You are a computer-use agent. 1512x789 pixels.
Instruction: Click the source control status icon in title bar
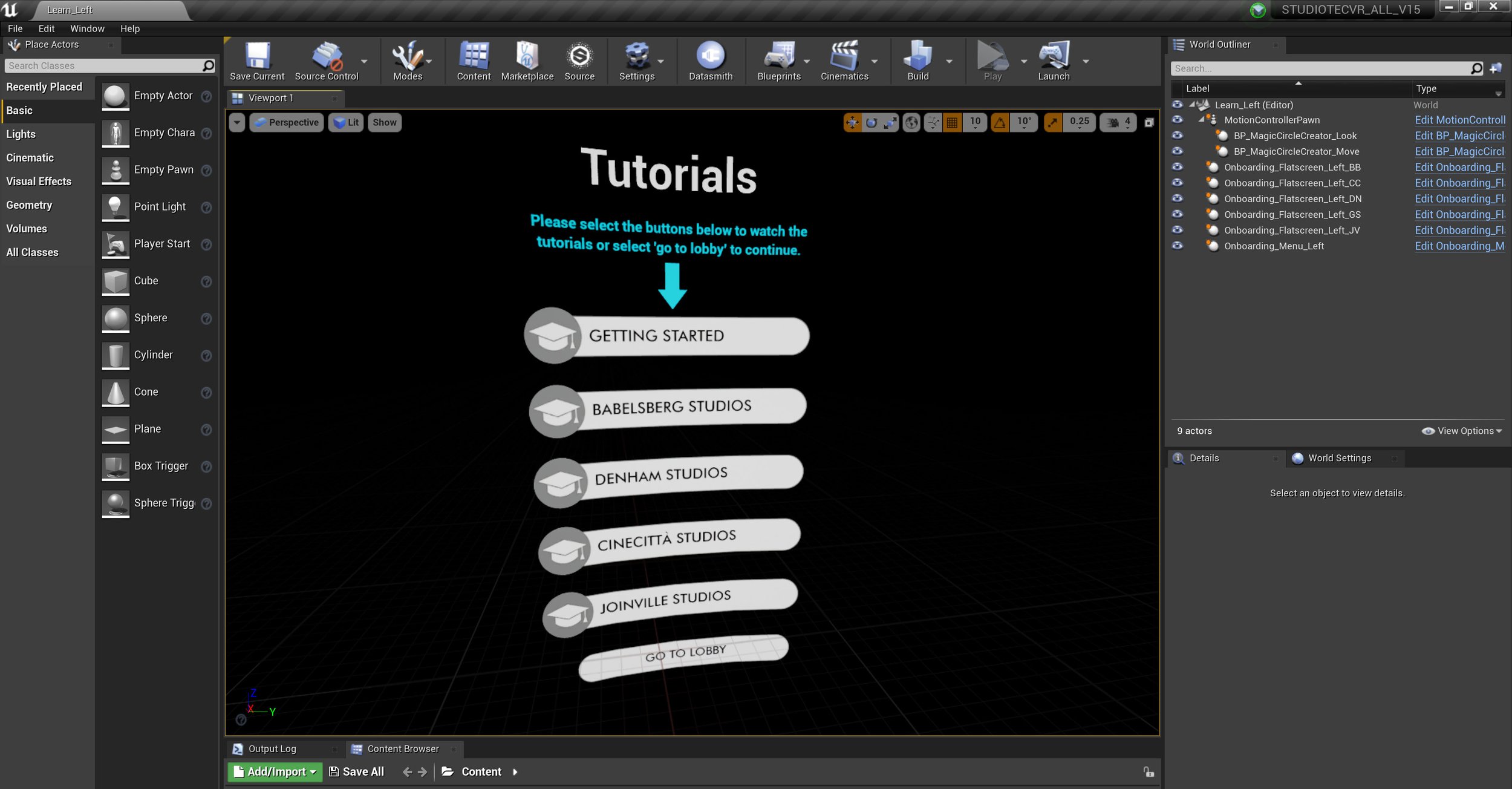tap(1257, 10)
